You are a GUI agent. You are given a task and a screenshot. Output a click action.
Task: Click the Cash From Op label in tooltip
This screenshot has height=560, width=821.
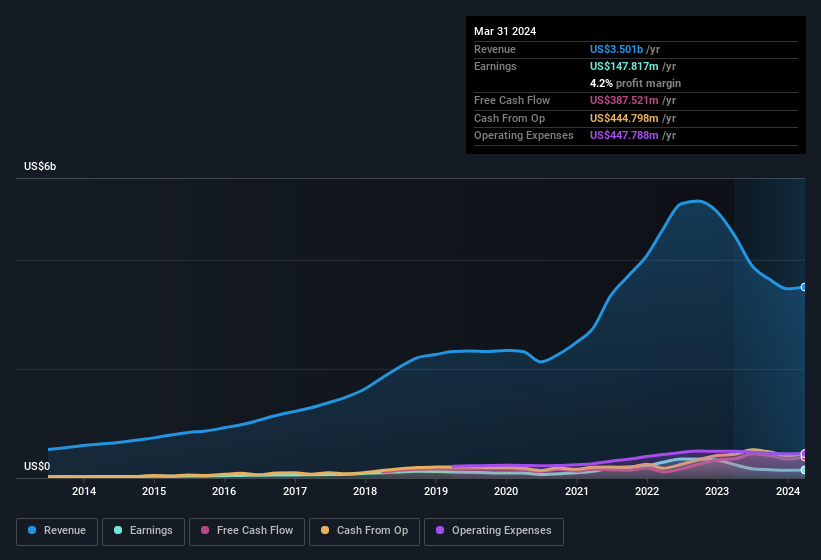pos(509,118)
